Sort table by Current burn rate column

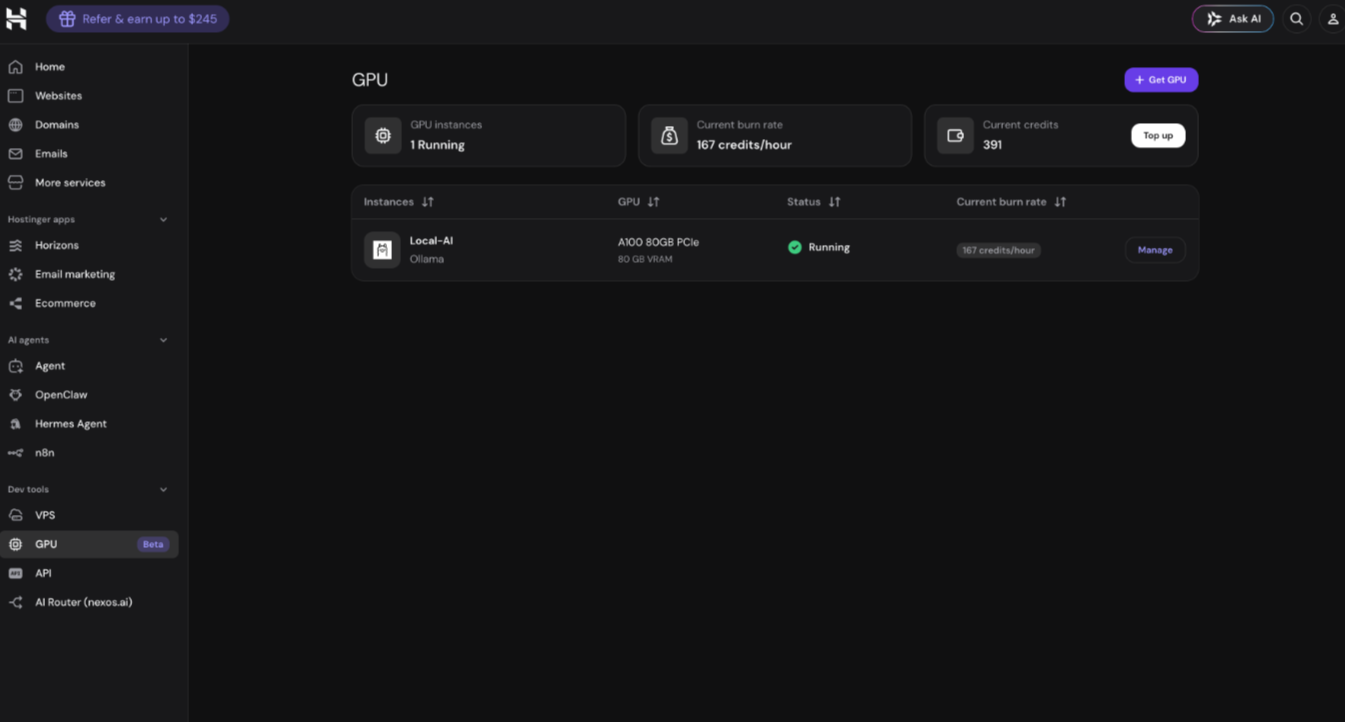coord(1061,202)
